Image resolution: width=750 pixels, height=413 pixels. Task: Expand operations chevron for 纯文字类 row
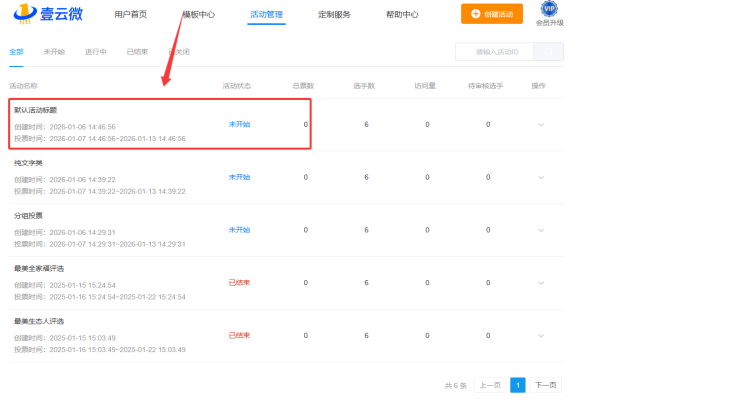(541, 177)
